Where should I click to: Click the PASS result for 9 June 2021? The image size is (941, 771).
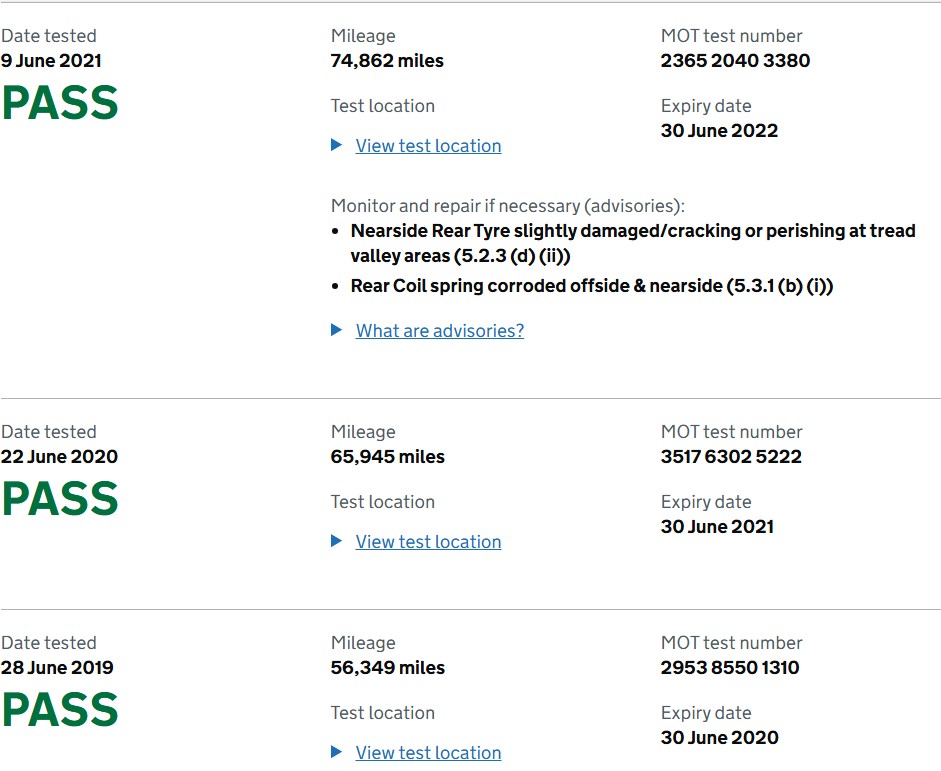coord(60,103)
